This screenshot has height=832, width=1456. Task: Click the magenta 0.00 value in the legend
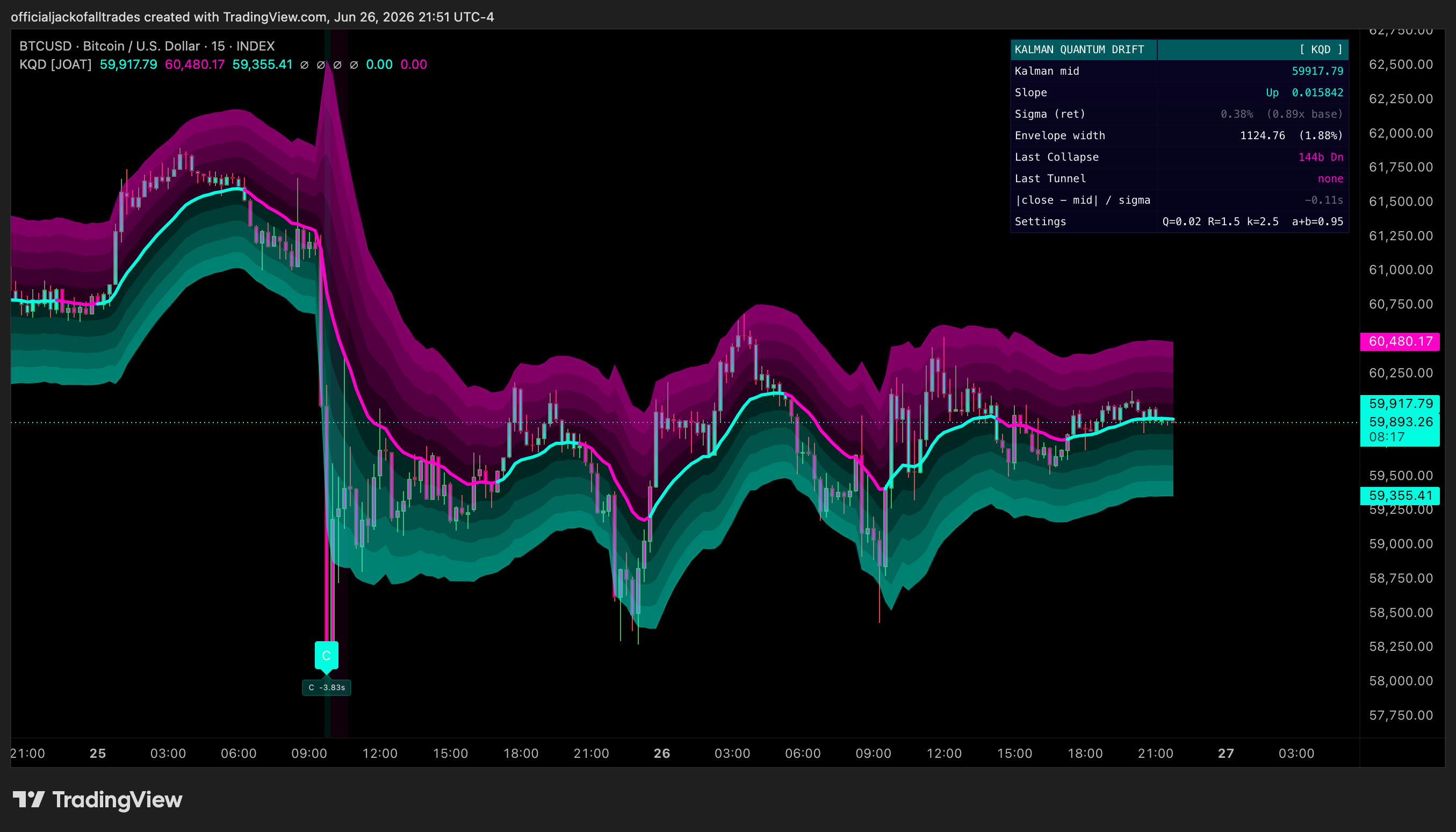click(x=414, y=64)
